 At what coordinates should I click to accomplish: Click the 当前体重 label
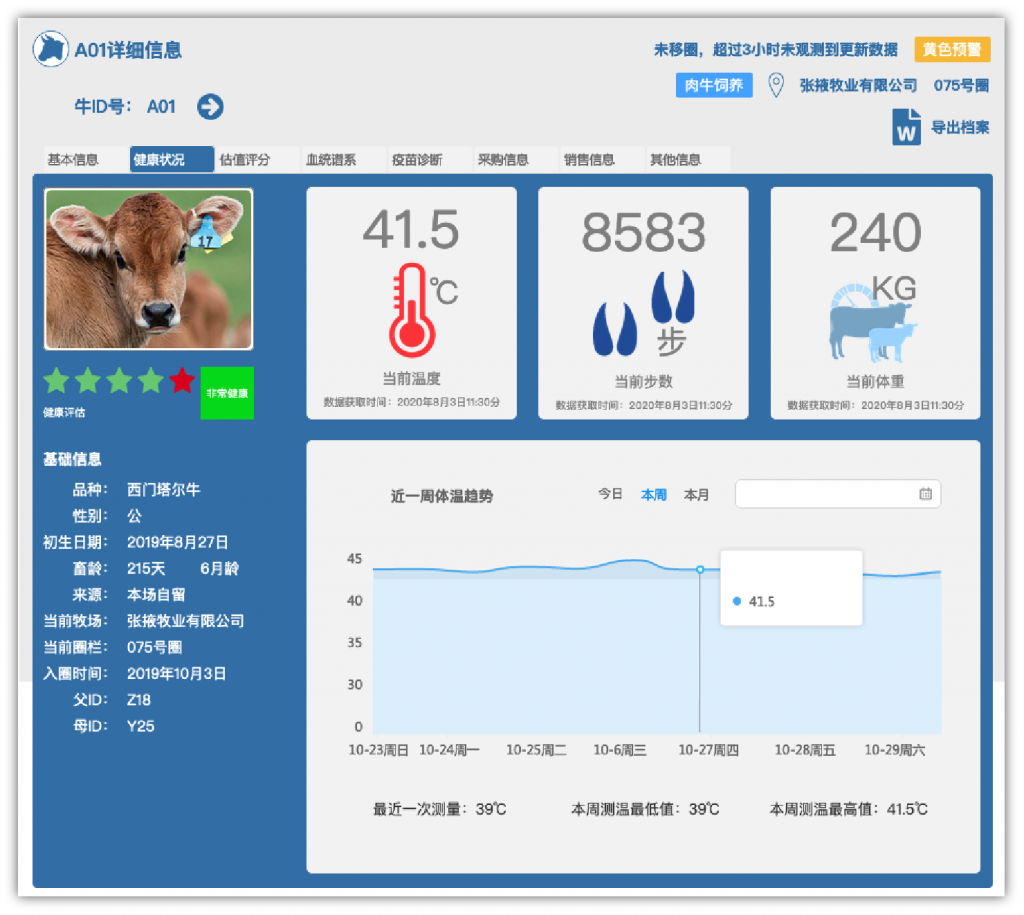tap(875, 381)
